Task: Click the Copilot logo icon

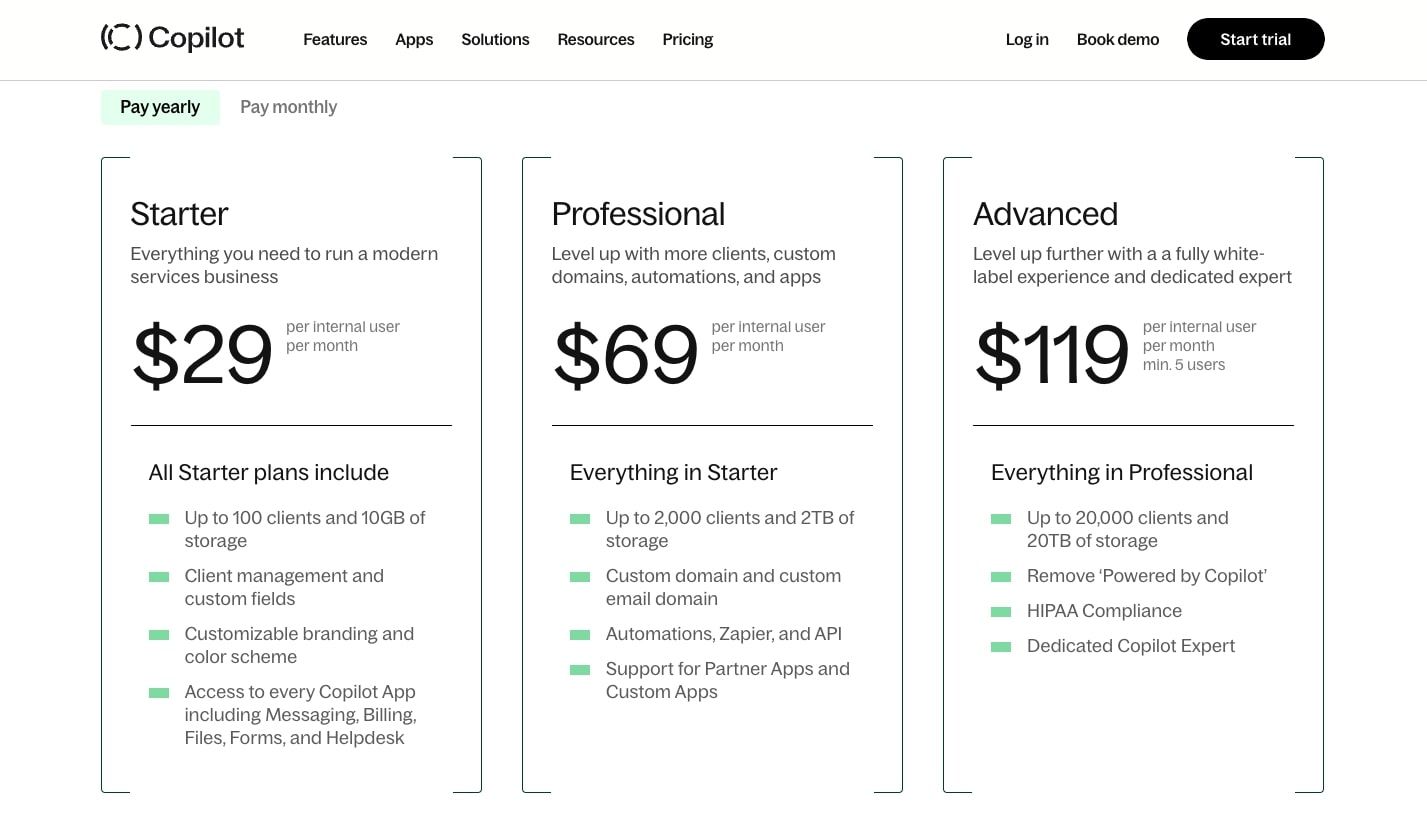Action: [x=121, y=38]
